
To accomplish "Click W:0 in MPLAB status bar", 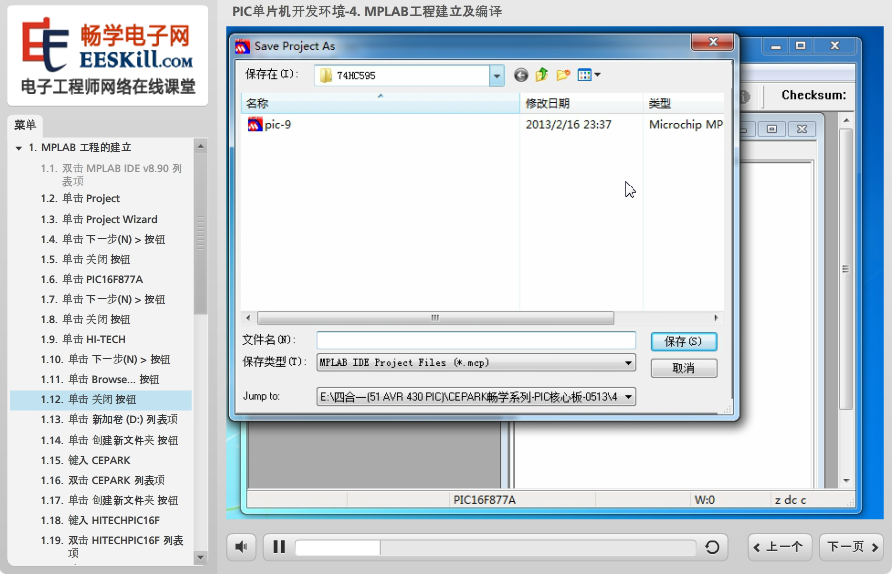I will 704,500.
